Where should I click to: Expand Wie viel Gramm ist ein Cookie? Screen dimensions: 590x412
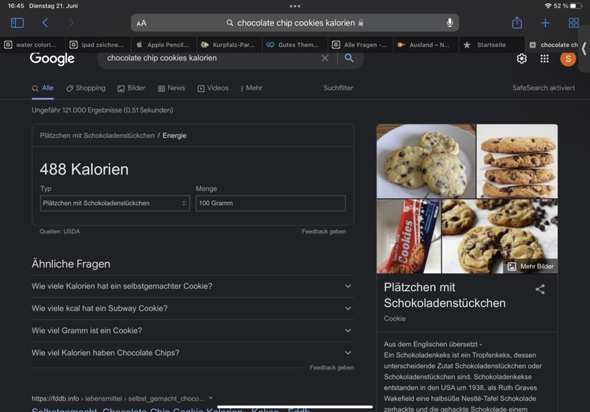tap(193, 331)
